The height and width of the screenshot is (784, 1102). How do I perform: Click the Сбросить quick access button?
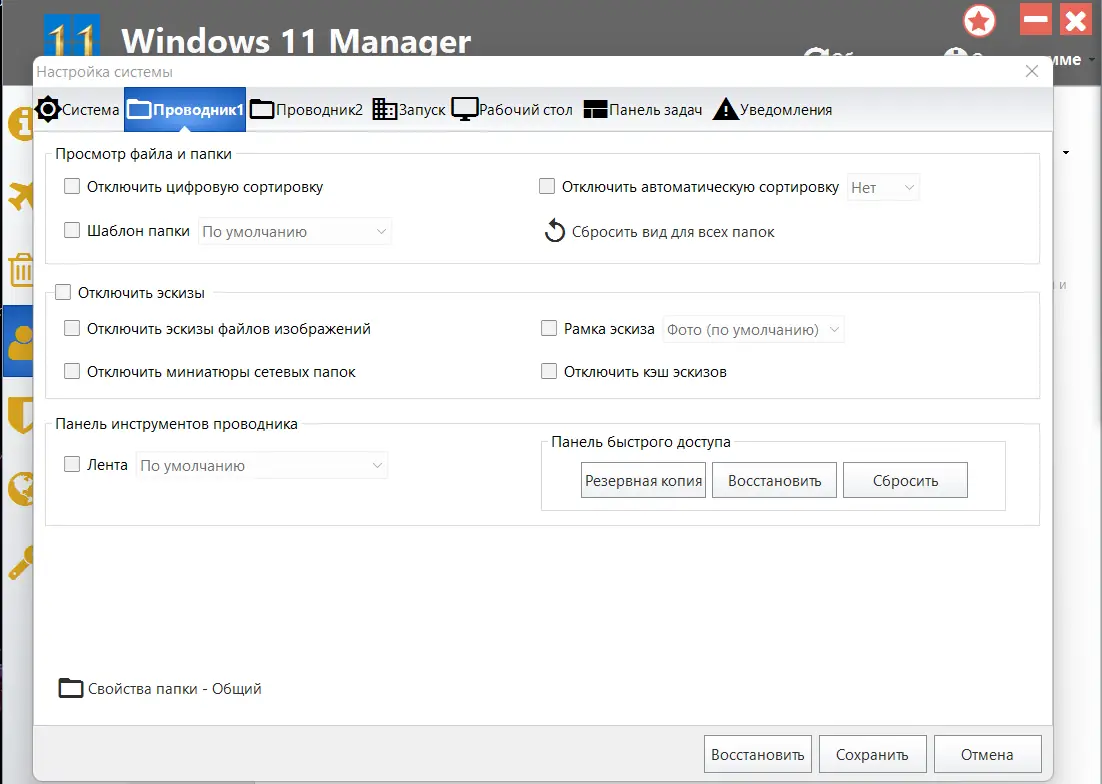pos(905,481)
